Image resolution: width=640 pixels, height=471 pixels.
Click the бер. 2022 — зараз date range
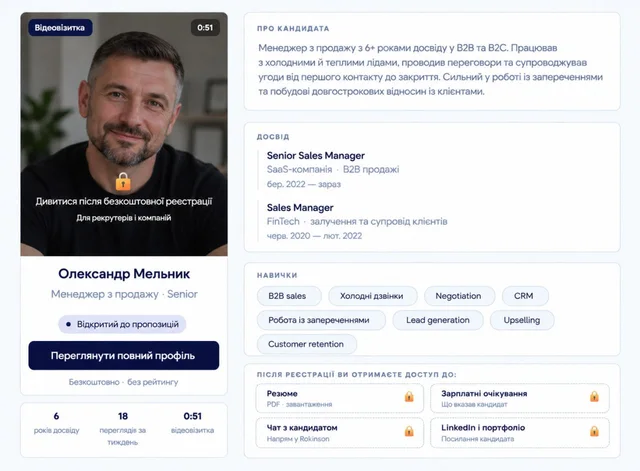tap(303, 184)
